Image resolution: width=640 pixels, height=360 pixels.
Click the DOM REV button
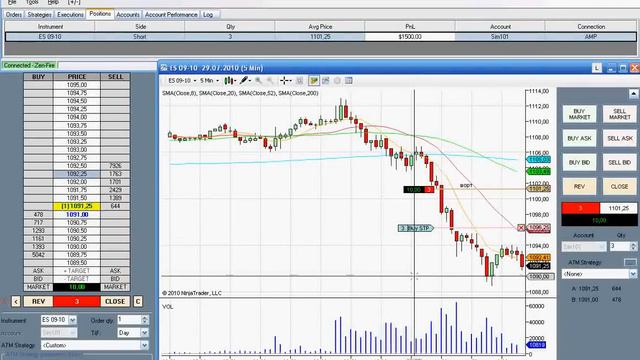38,302
